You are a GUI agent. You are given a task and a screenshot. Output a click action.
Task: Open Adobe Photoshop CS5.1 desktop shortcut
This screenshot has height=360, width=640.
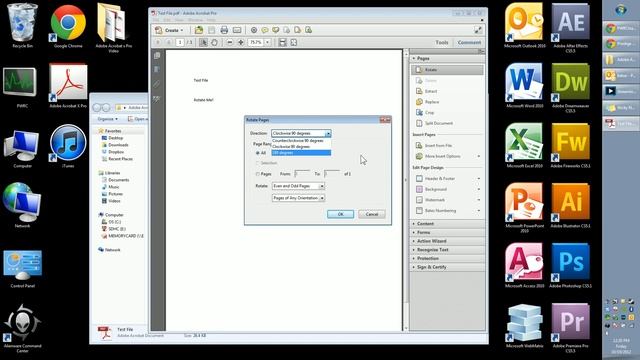571,265
